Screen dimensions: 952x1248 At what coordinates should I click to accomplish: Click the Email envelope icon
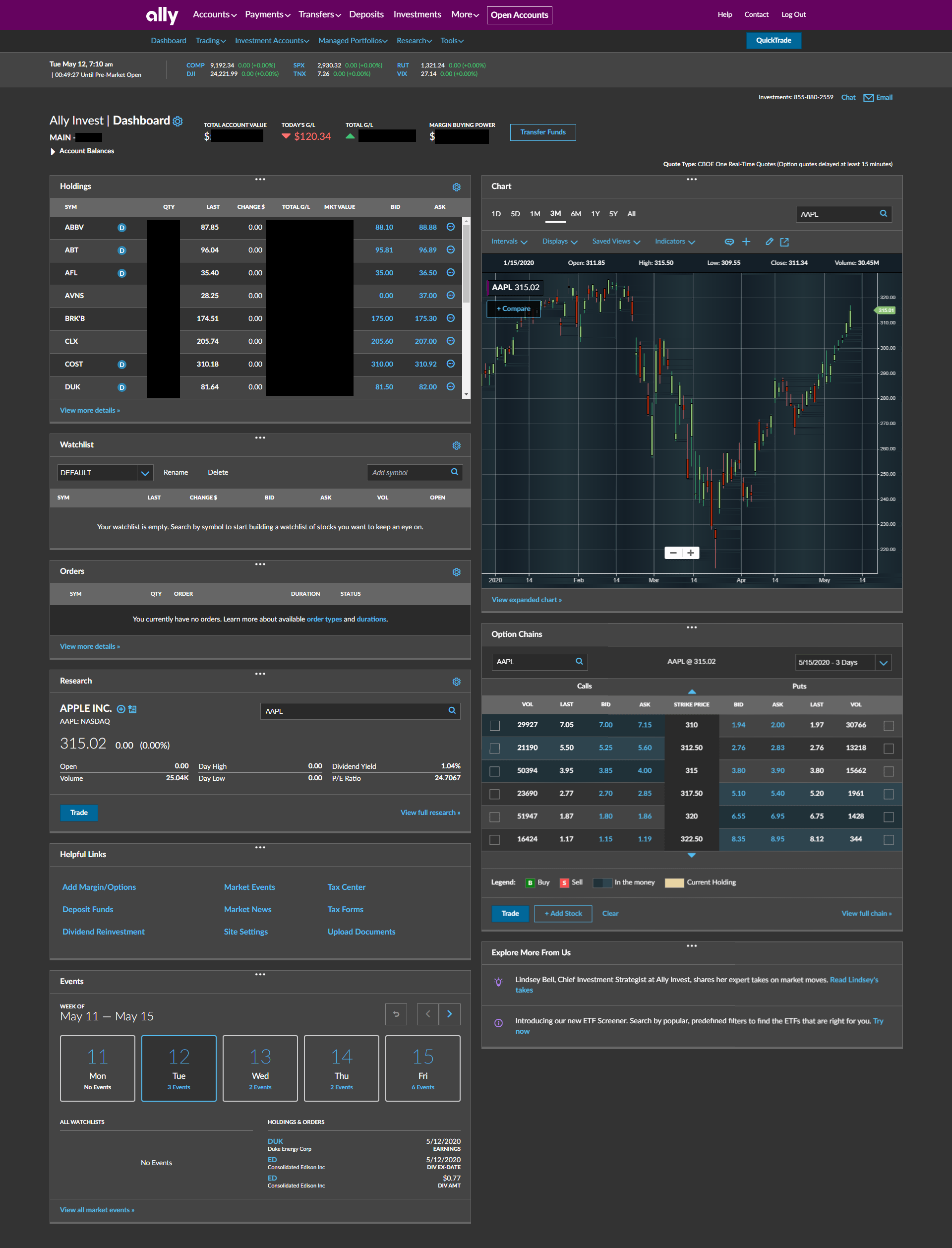pos(868,98)
